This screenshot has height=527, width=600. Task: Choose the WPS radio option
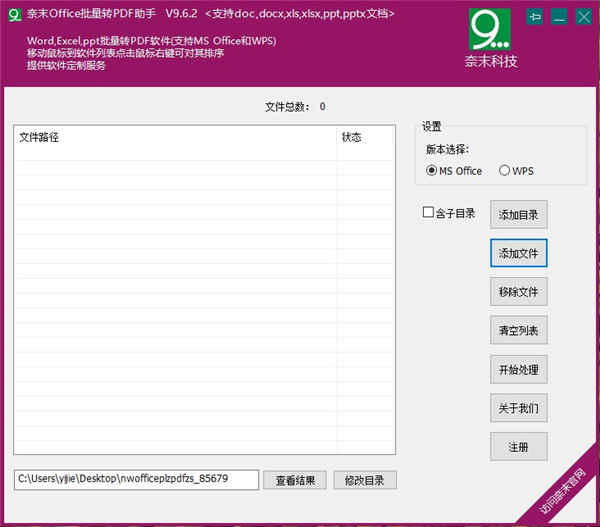tap(504, 171)
